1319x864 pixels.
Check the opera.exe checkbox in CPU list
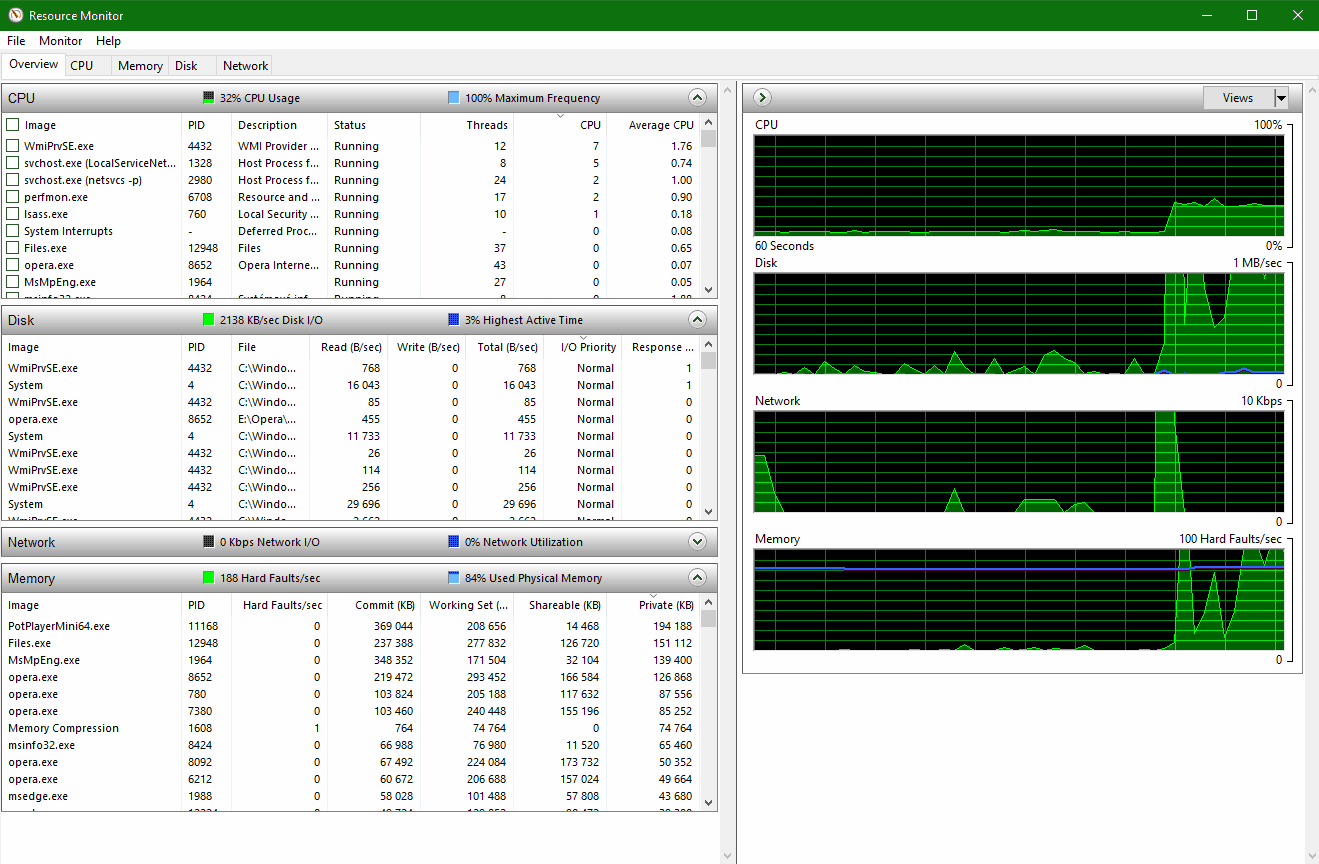(13, 265)
